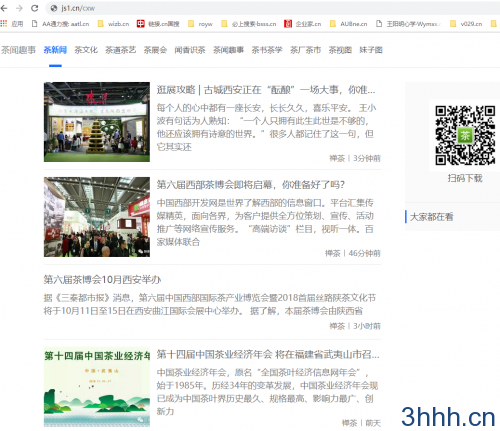Open the apps grid bookmark icon

pyautogui.click(x=4, y=23)
